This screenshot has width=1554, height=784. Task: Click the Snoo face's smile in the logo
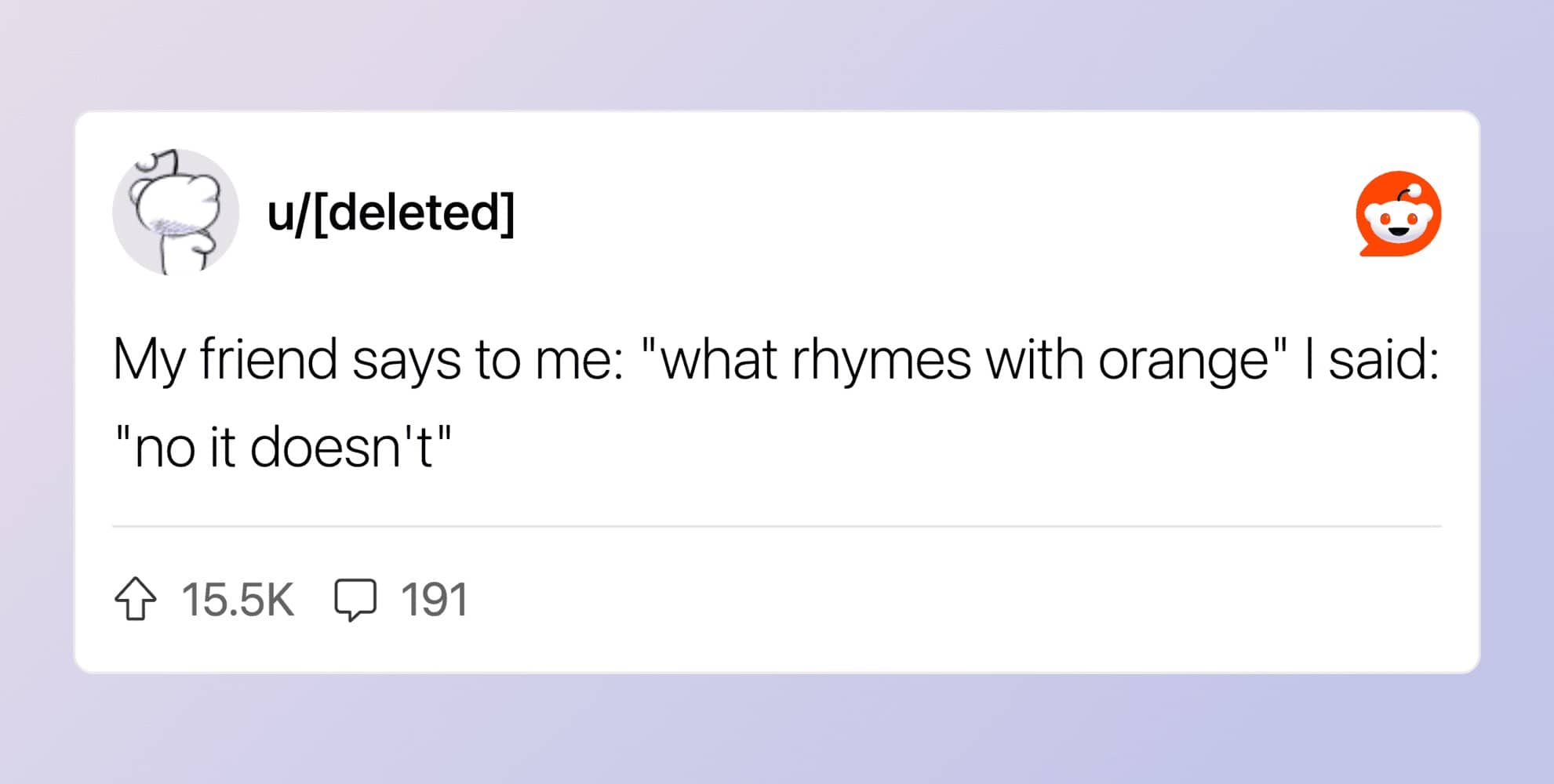pos(1398,231)
